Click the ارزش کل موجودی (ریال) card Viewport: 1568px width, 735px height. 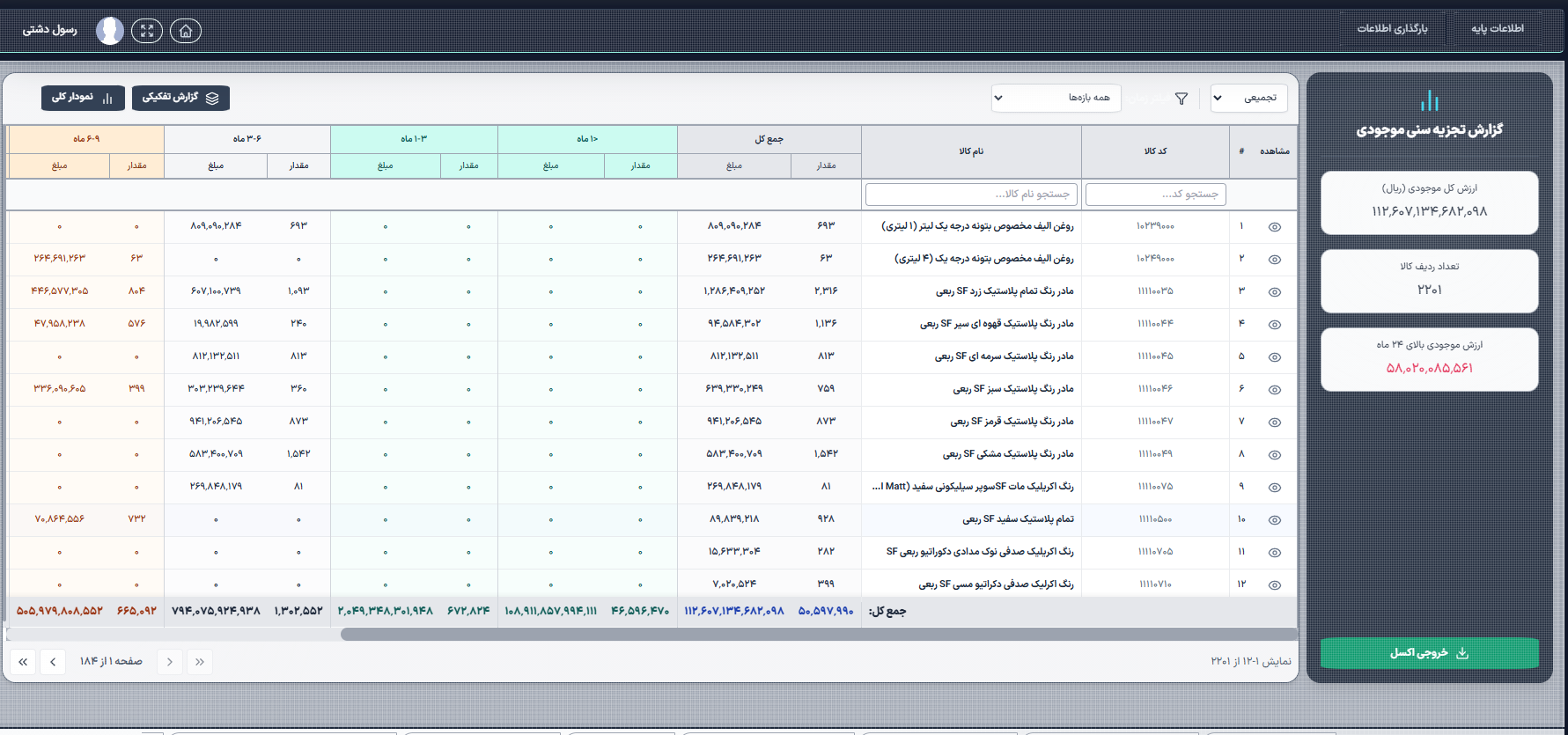tap(1429, 202)
